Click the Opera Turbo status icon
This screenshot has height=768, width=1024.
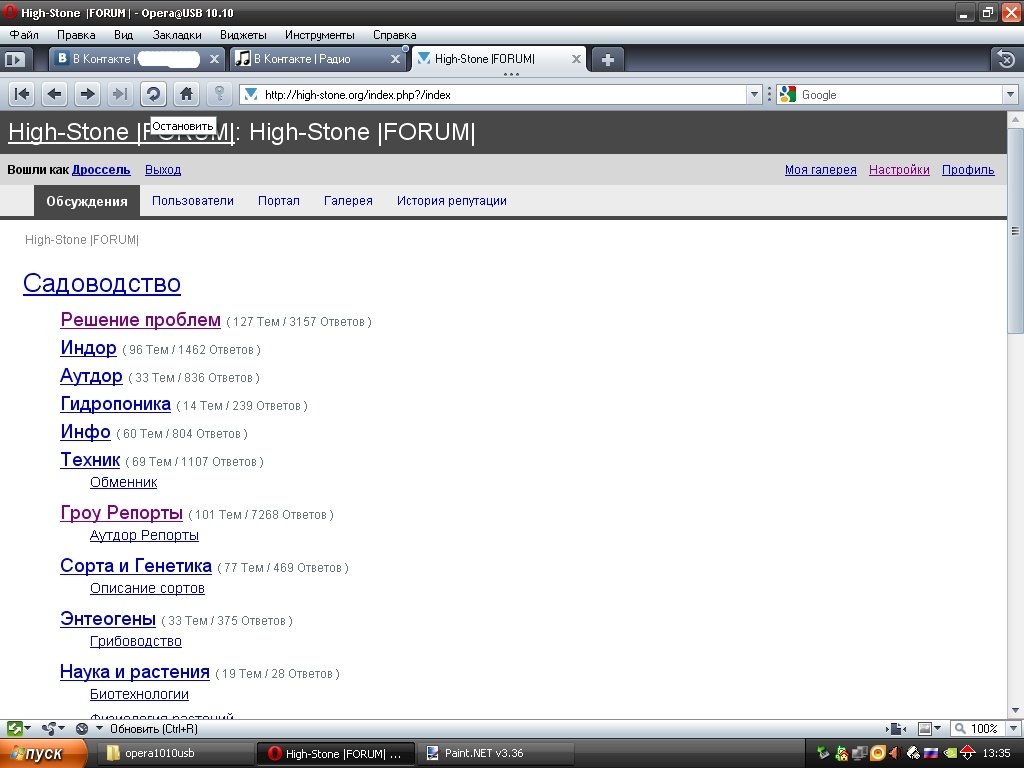pyautogui.click(x=82, y=728)
